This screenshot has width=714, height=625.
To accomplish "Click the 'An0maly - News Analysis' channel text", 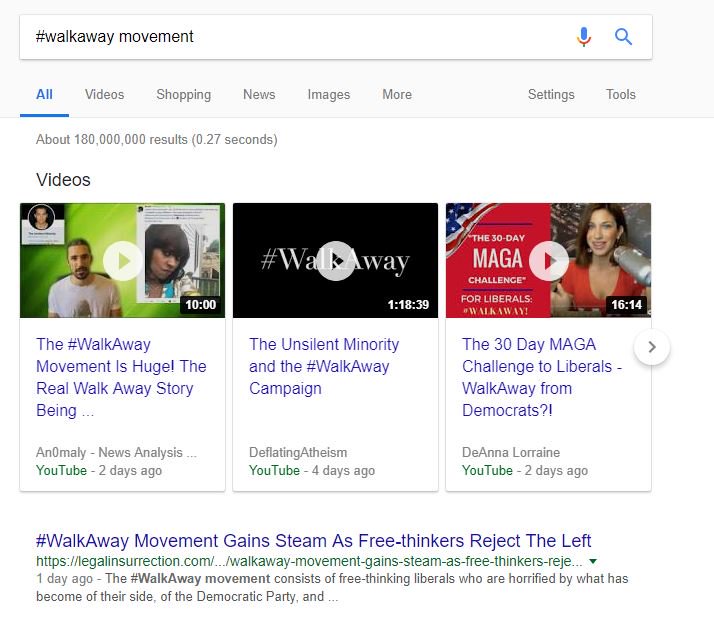I will click(116, 452).
